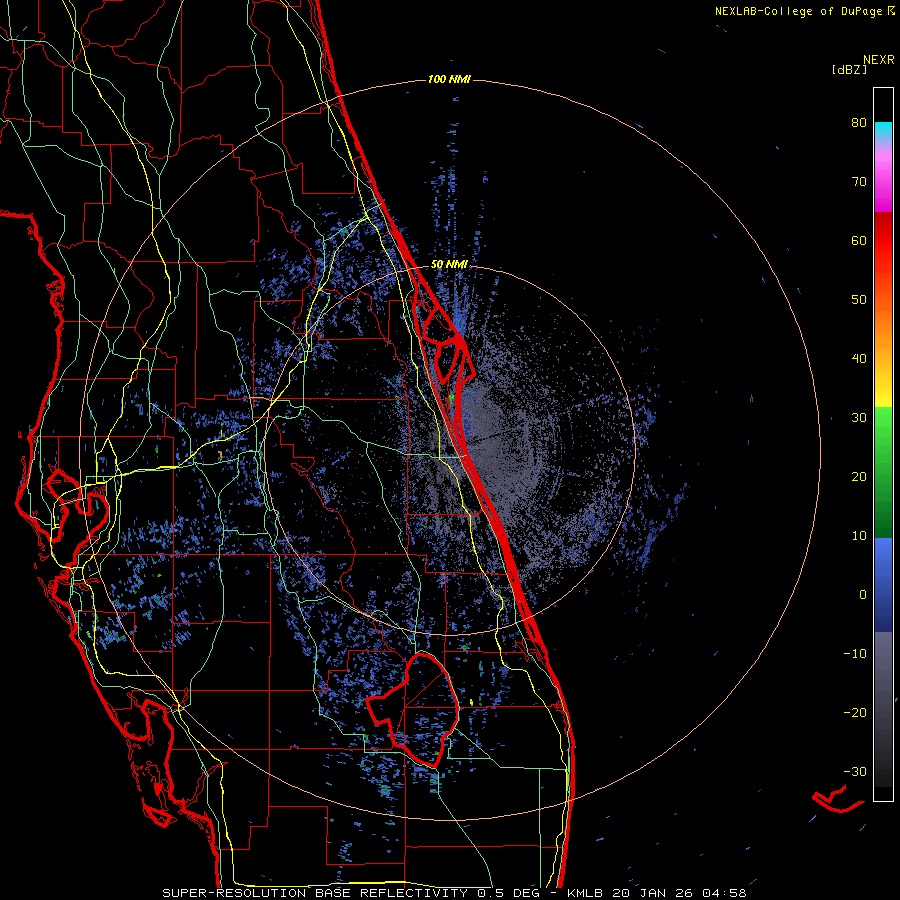Click the 100 NMI range ring label
The height and width of the screenshot is (900, 900).
449,79
